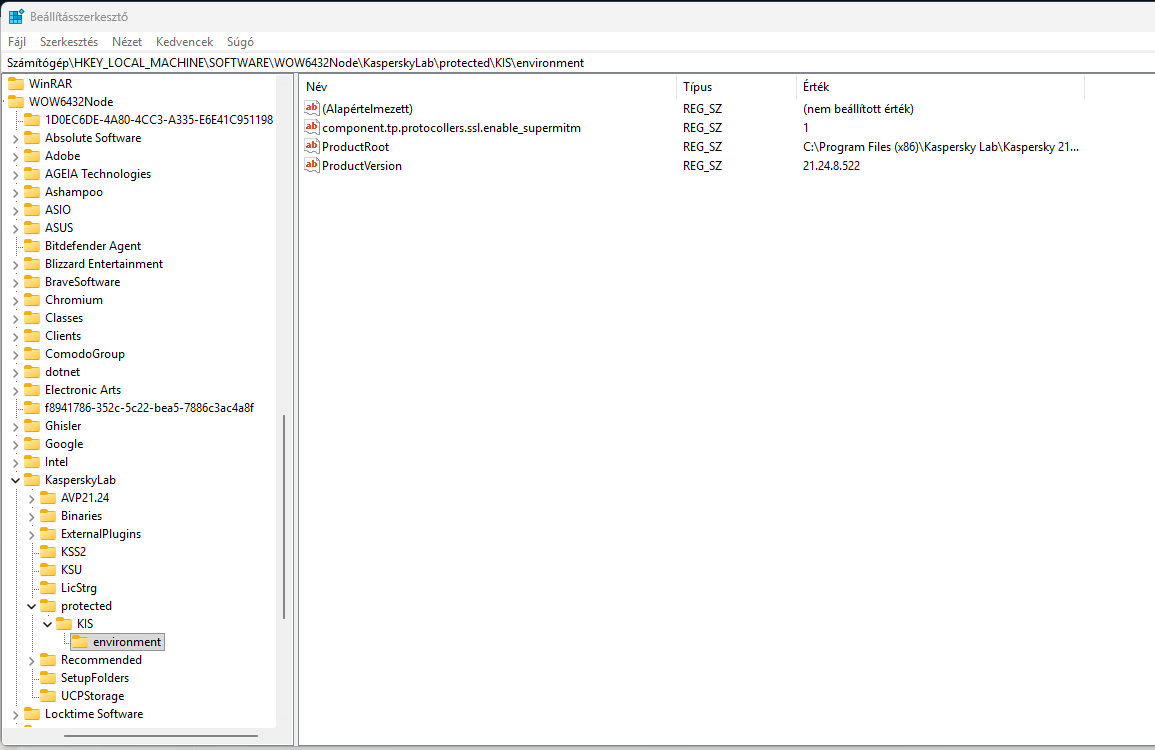The image size is (1155, 750).
Task: Expand the ExternalPlugins tree node
Action: point(32,534)
